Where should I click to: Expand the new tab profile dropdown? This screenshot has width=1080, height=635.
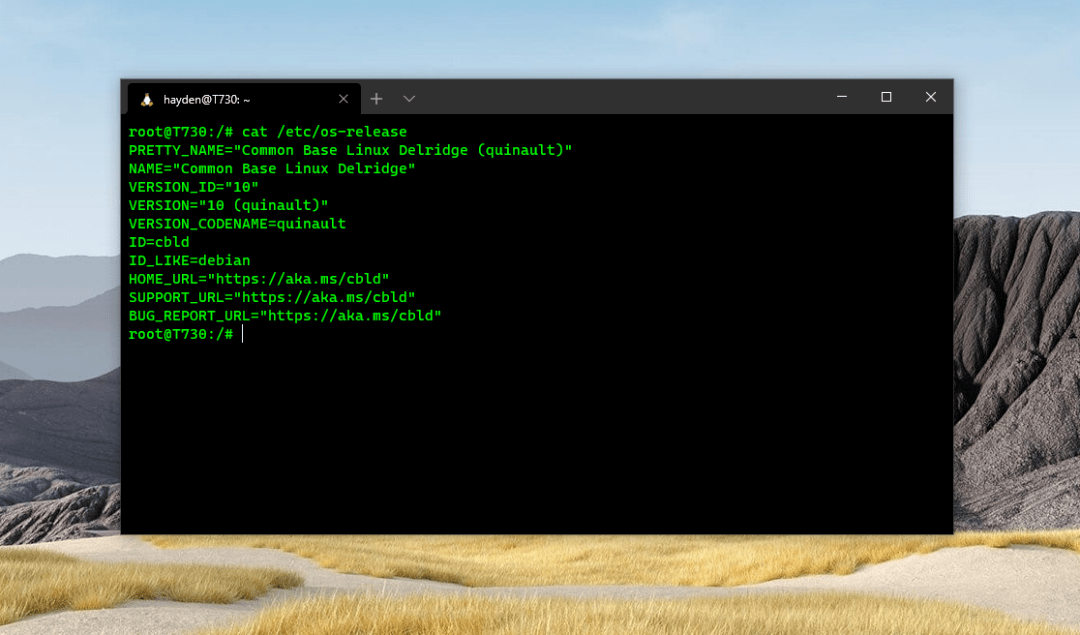coord(409,99)
